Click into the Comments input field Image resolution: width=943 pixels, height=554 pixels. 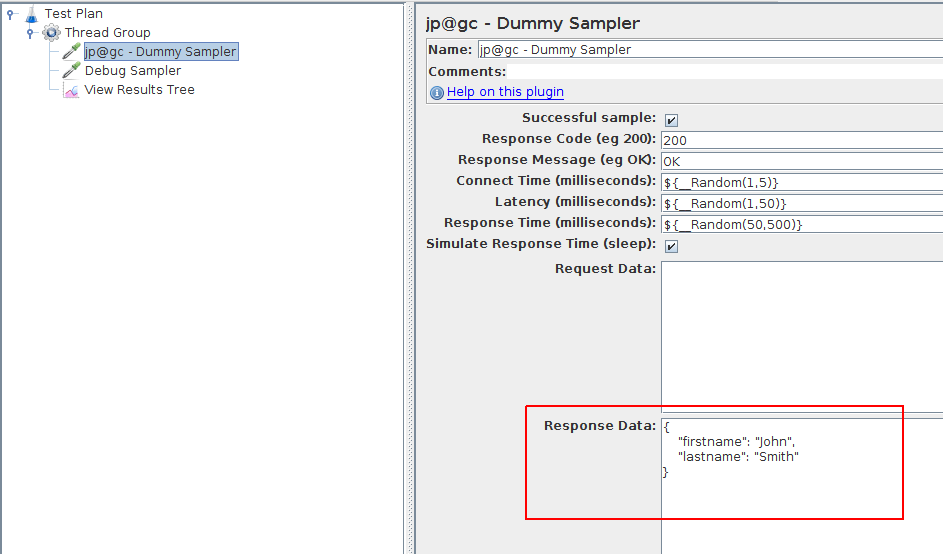725,72
